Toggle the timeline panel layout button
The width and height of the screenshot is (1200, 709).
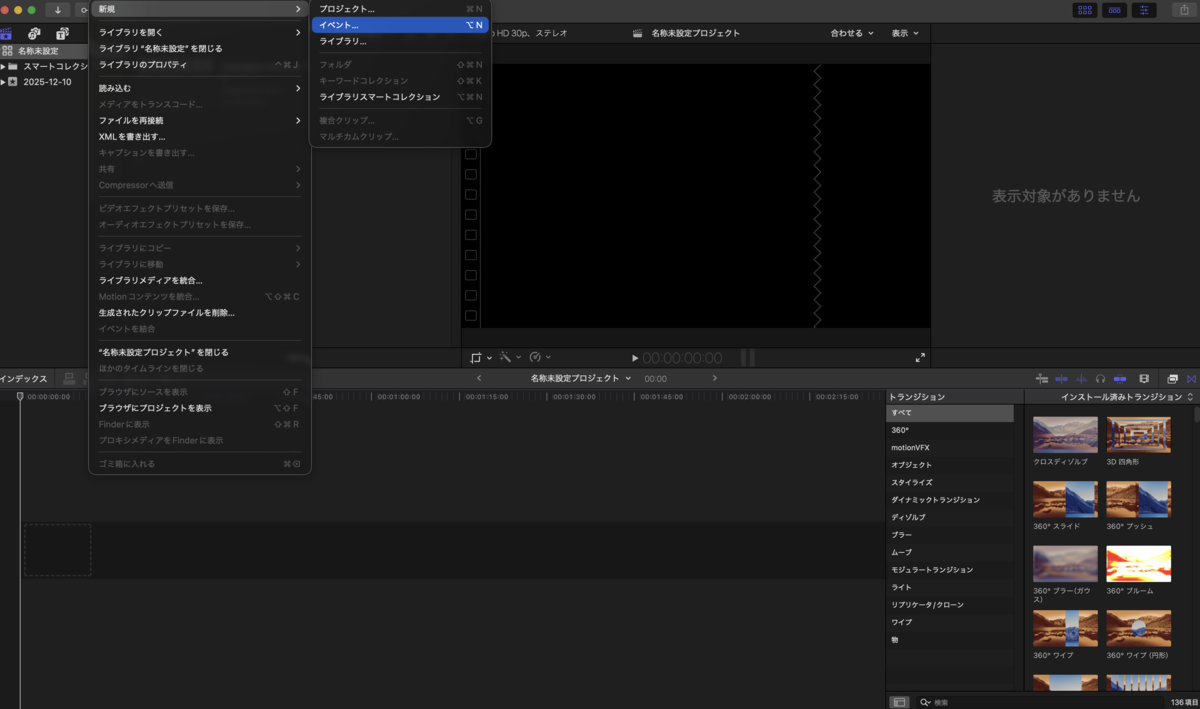point(1114,9)
